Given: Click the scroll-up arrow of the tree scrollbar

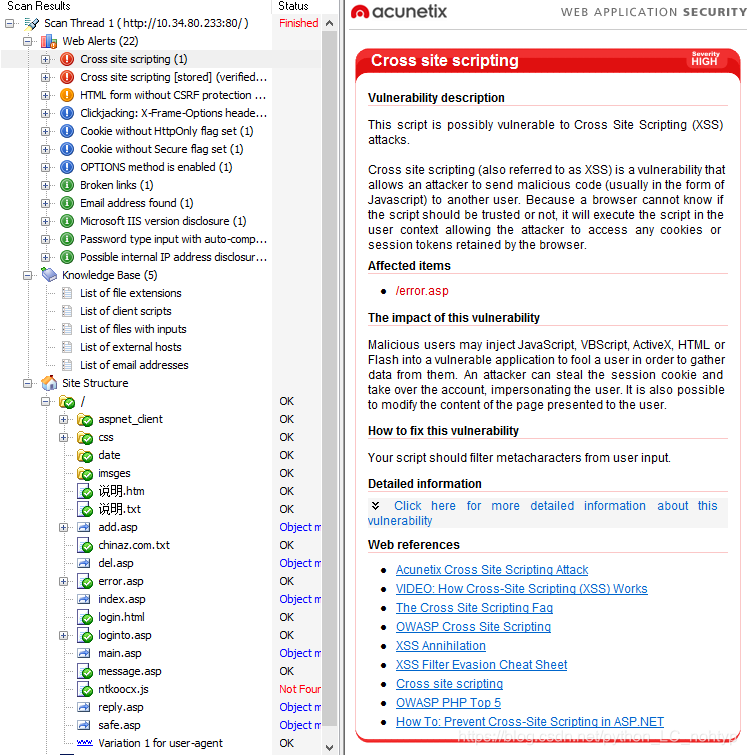Looking at the screenshot, I should click(x=329, y=23).
